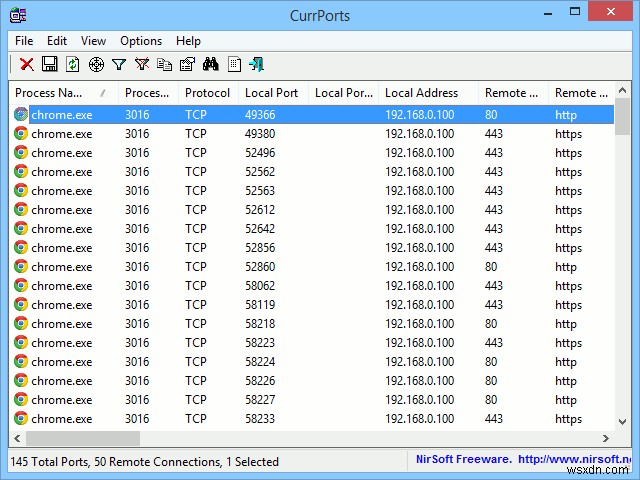Sort by first Remote column header

coord(513,93)
